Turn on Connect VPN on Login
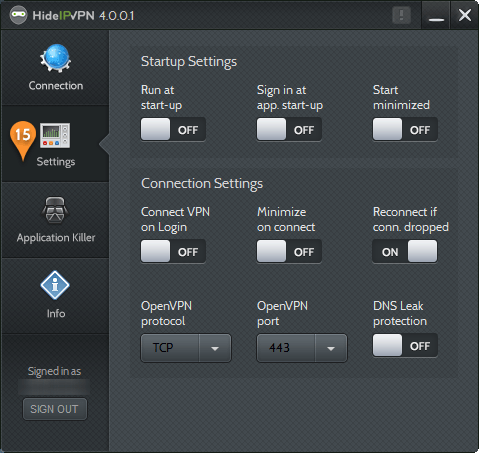Image resolution: width=479 pixels, height=453 pixels. [173, 251]
